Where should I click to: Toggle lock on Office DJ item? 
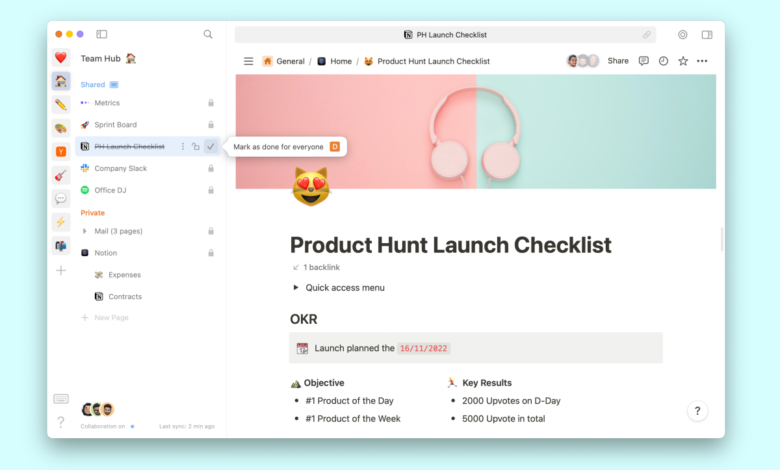(x=211, y=190)
